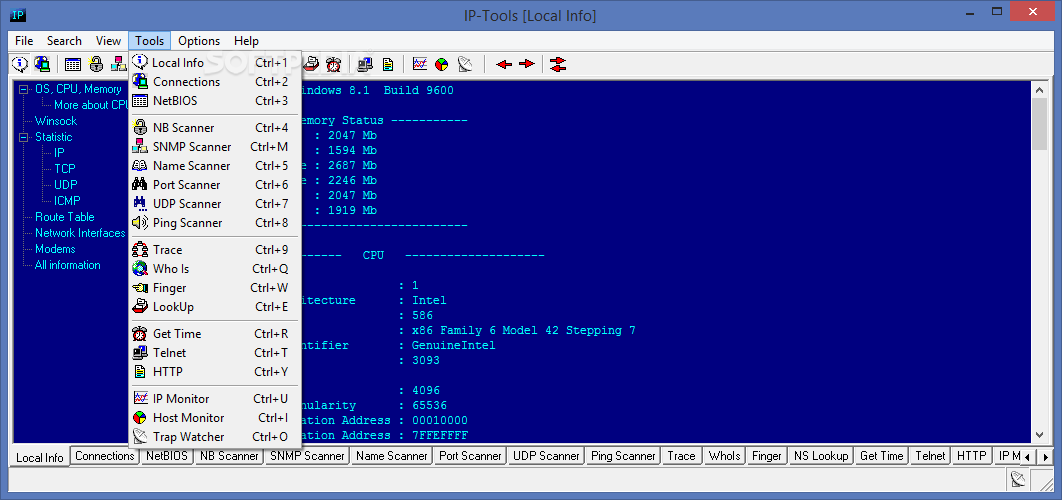The height and width of the screenshot is (500, 1062).
Task: Click the Host Monitor pie toolbar icon
Action: point(442,64)
